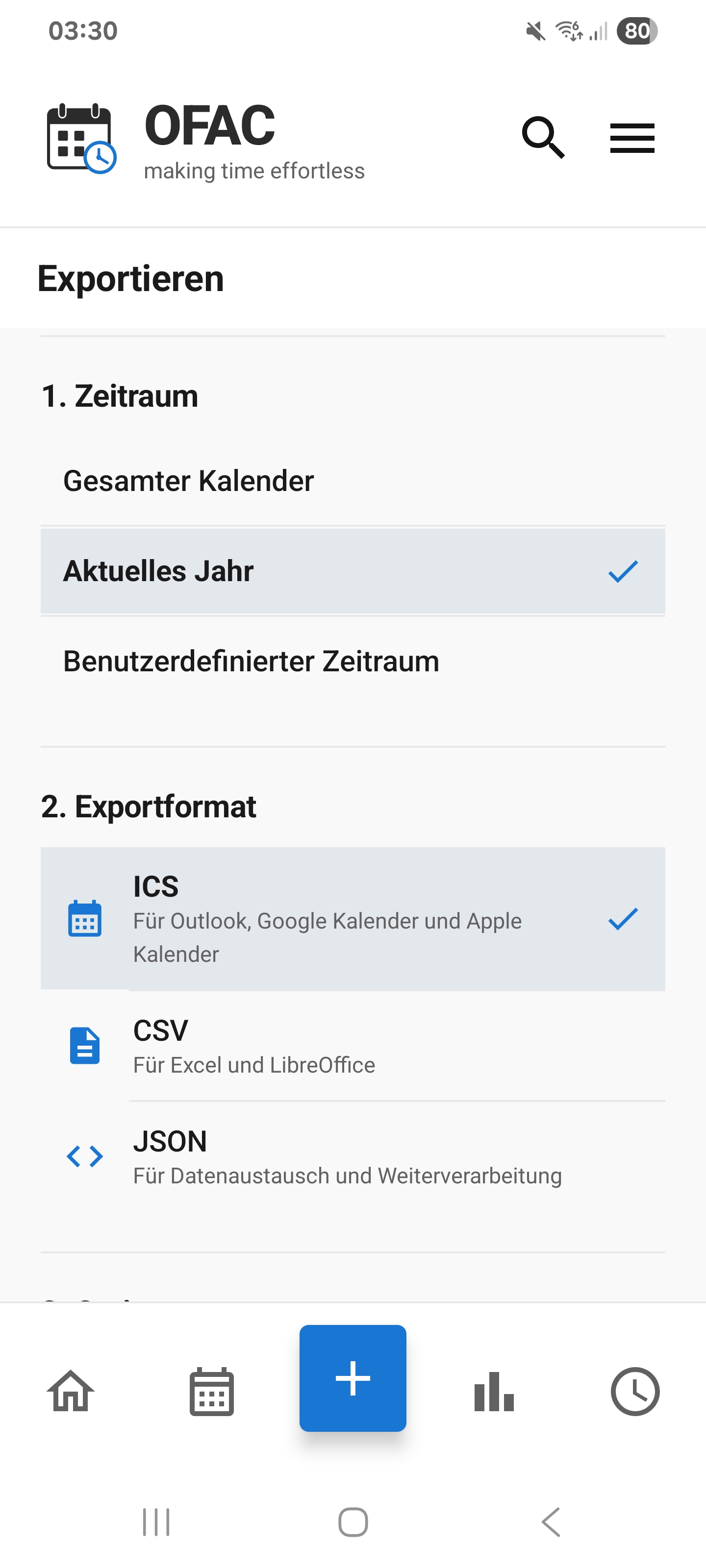Tap the Android back navigation arrow
This screenshot has width=706, height=1568.
click(x=551, y=1522)
